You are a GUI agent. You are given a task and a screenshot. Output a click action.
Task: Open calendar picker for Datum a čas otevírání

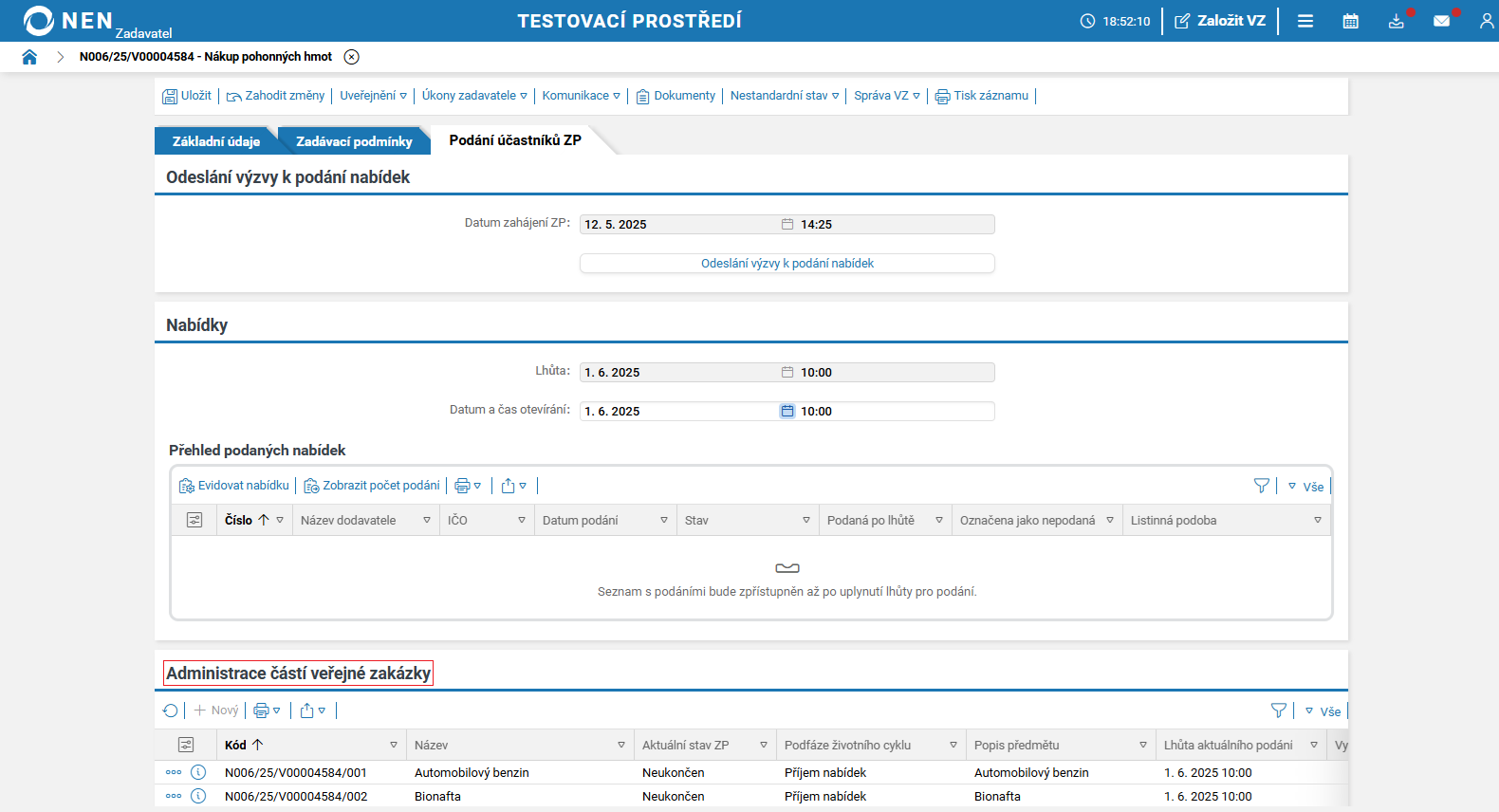point(787,412)
